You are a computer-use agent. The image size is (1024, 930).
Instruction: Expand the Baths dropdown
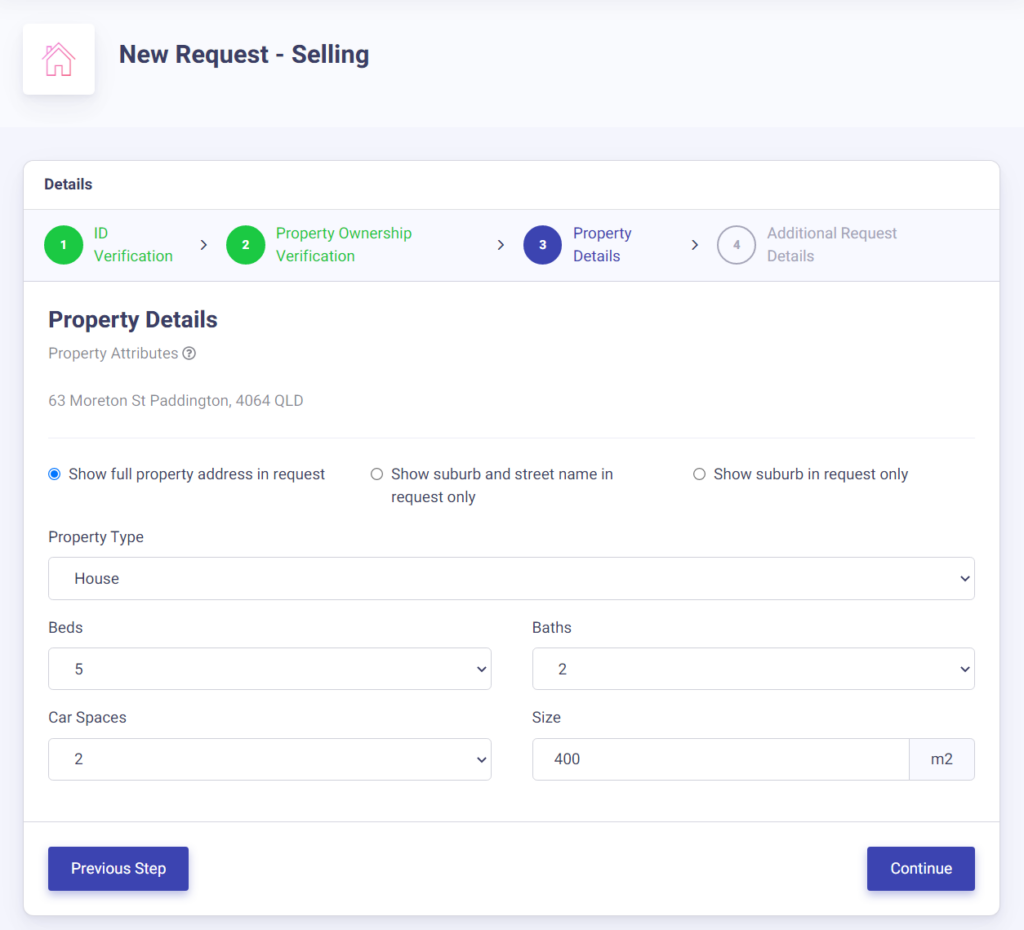pos(752,669)
